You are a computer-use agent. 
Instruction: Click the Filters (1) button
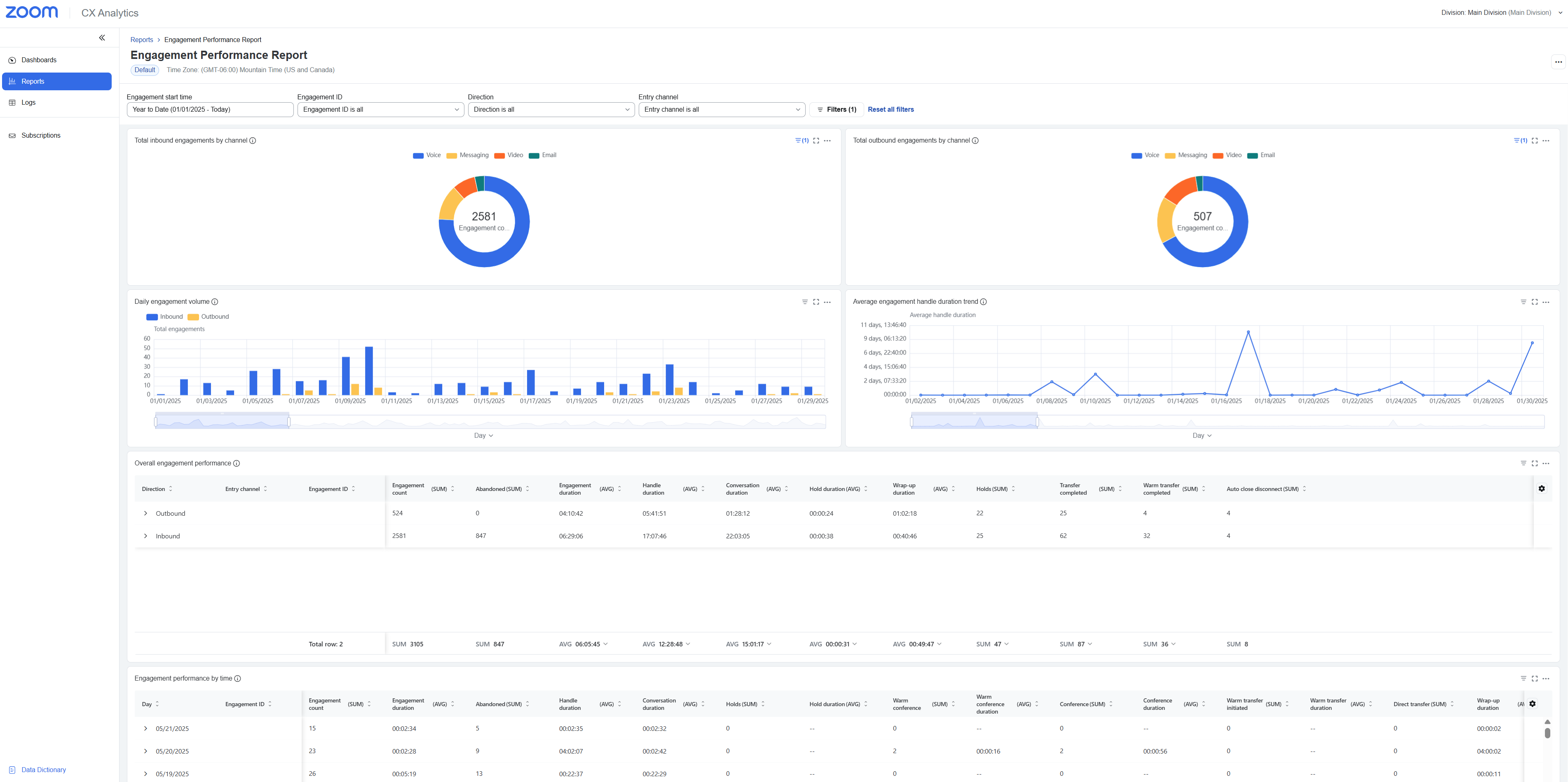(837, 110)
